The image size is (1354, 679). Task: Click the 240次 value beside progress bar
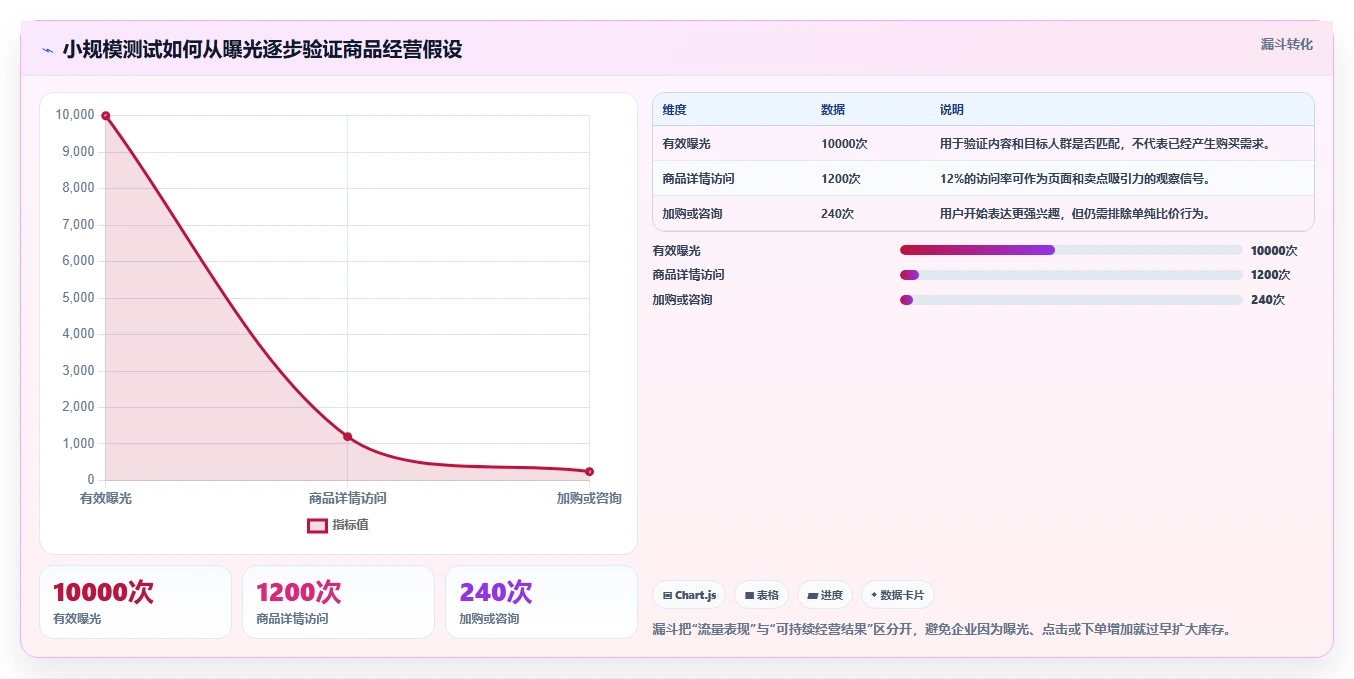pos(1268,300)
